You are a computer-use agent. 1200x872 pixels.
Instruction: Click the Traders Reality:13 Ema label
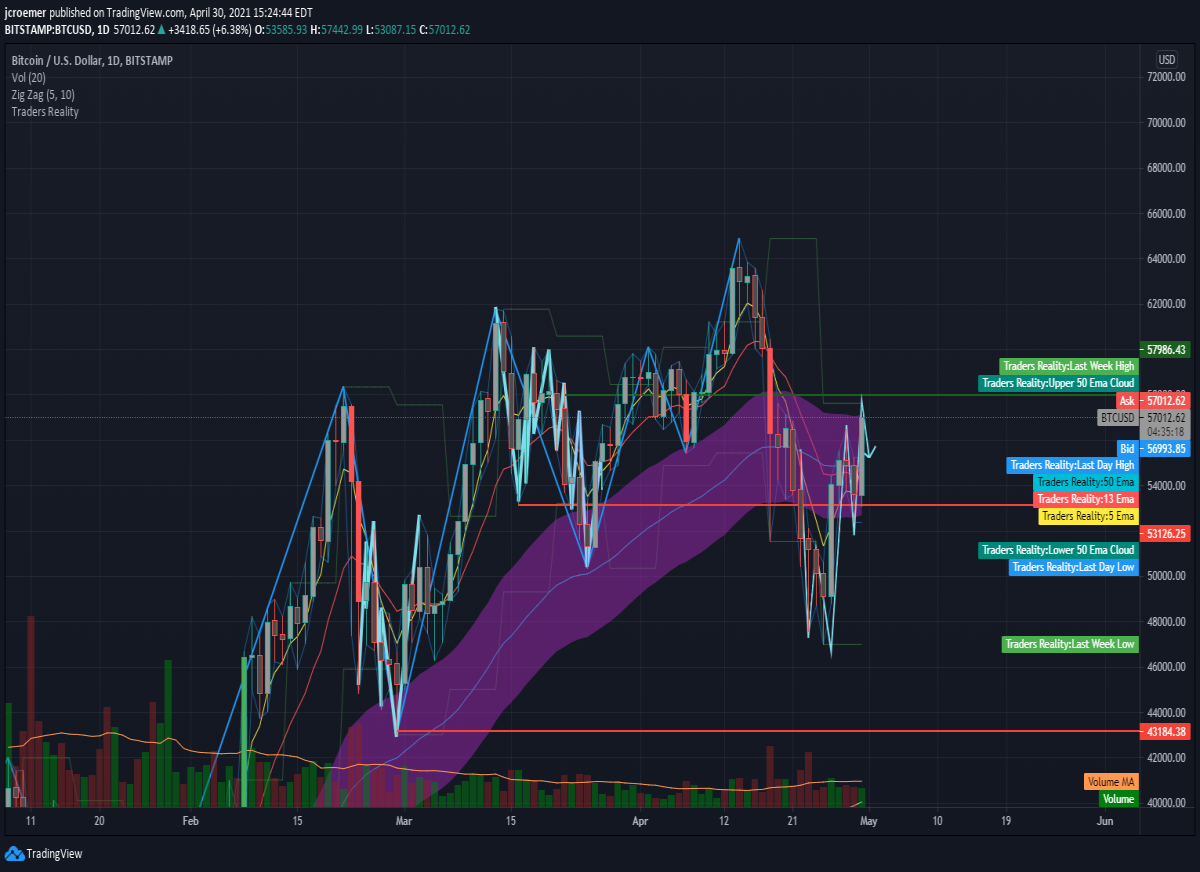[1085, 499]
